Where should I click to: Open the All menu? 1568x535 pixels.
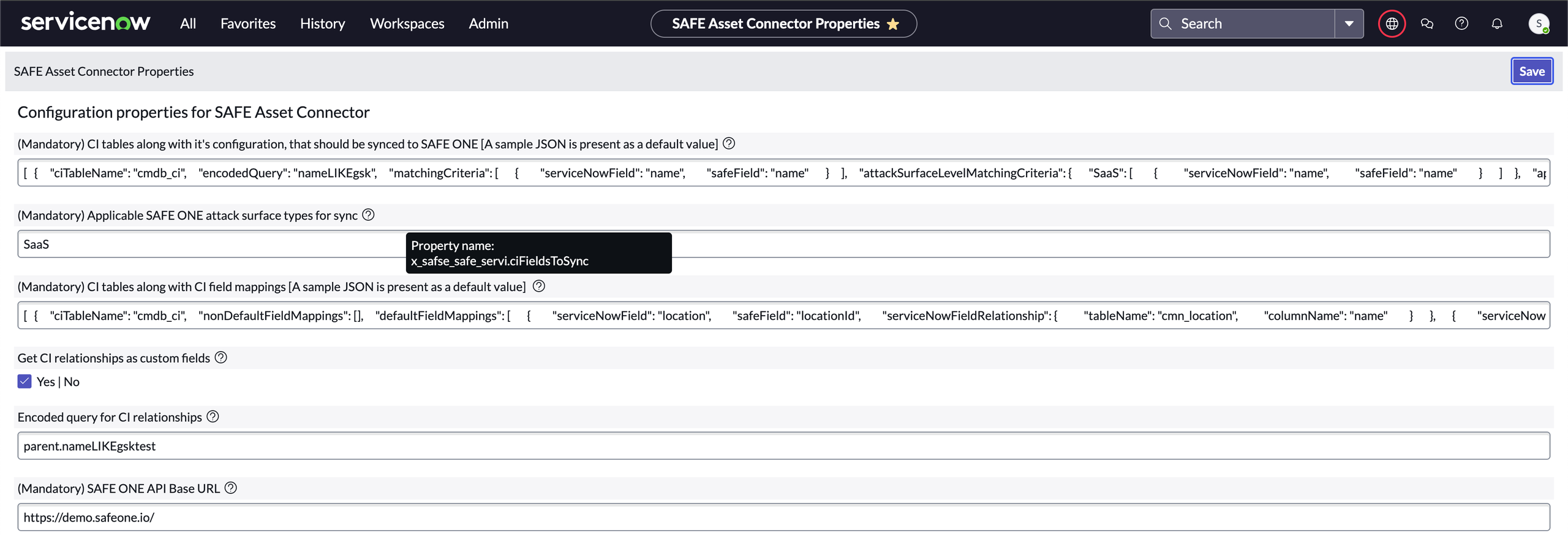(x=188, y=23)
